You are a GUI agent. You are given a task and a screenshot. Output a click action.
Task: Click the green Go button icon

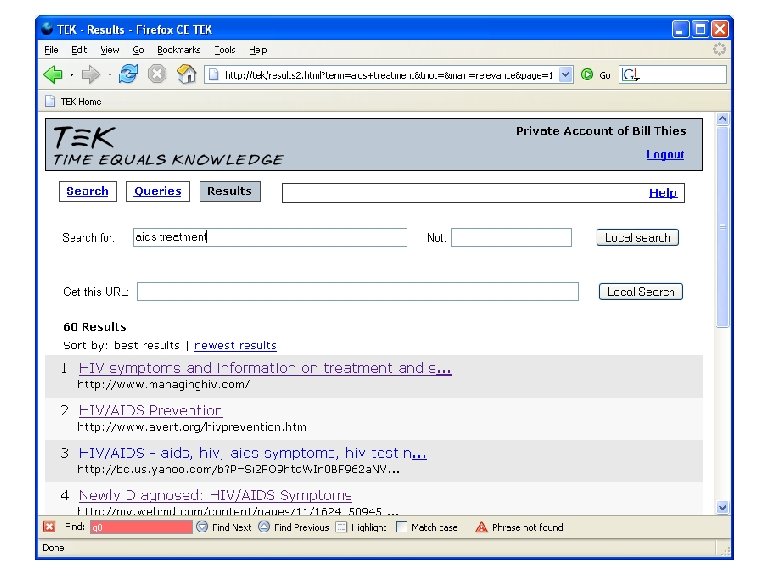(x=586, y=74)
